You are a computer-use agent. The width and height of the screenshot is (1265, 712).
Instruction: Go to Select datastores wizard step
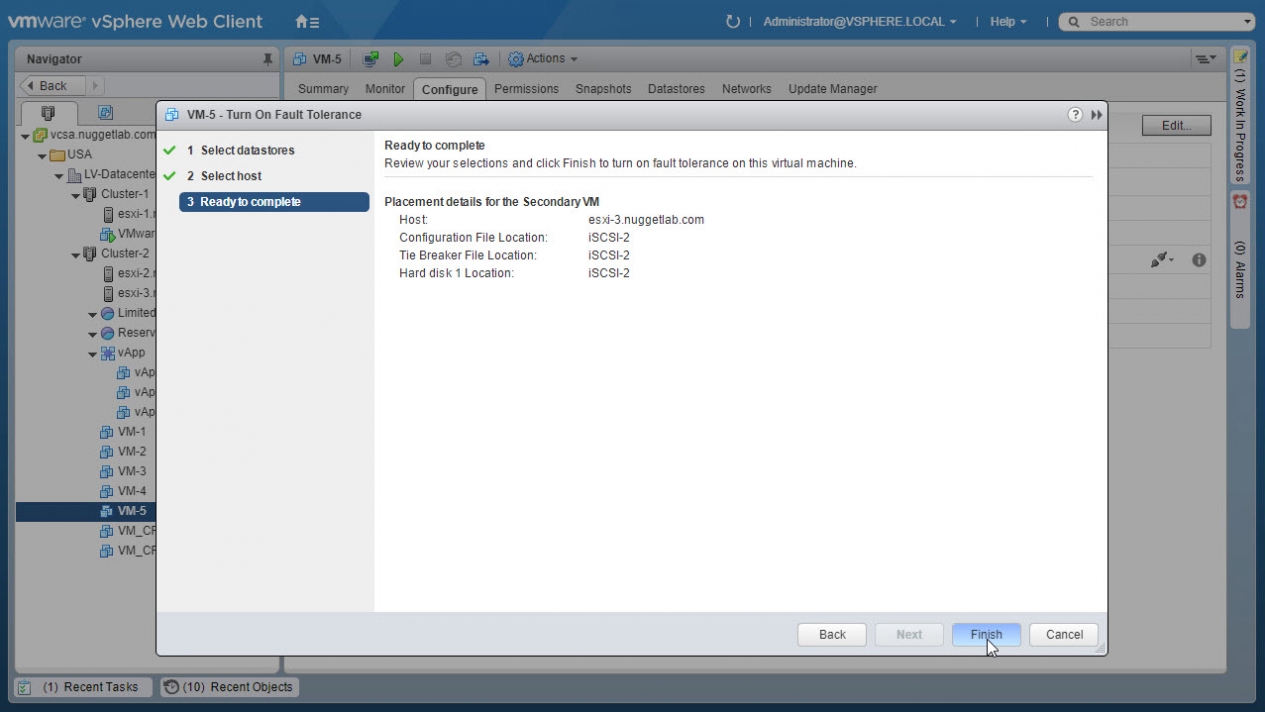tap(247, 150)
